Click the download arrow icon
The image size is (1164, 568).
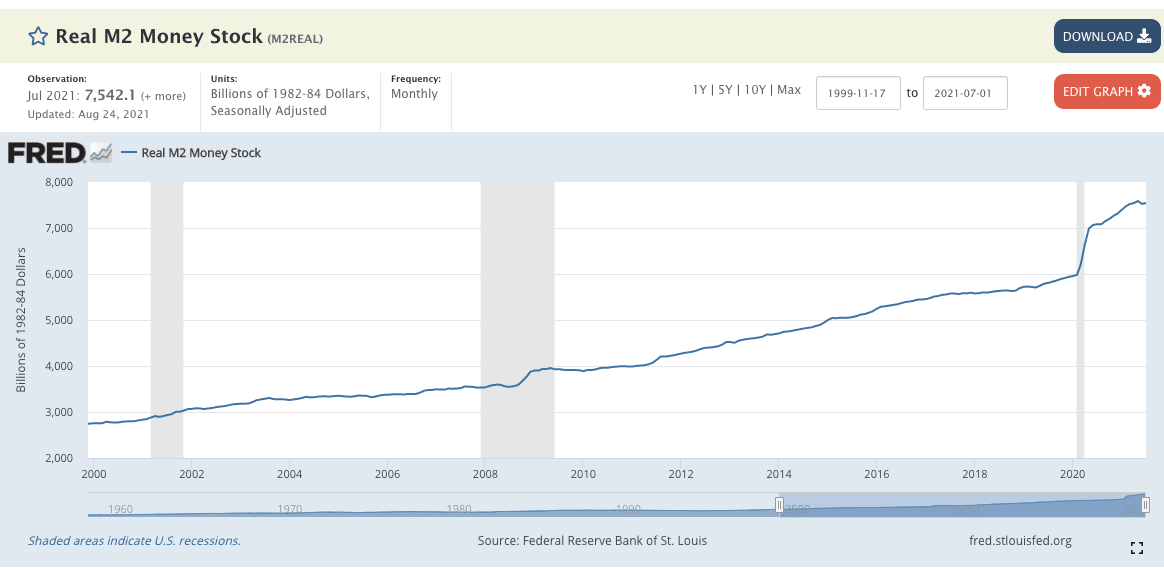pos(1144,37)
